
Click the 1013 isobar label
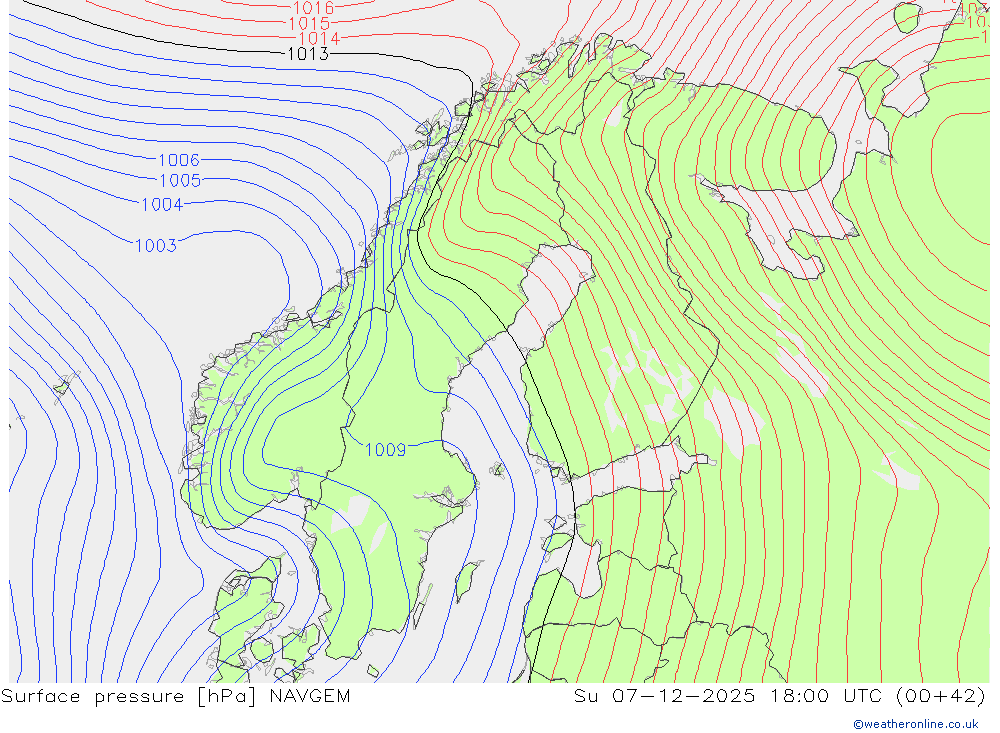(308, 54)
